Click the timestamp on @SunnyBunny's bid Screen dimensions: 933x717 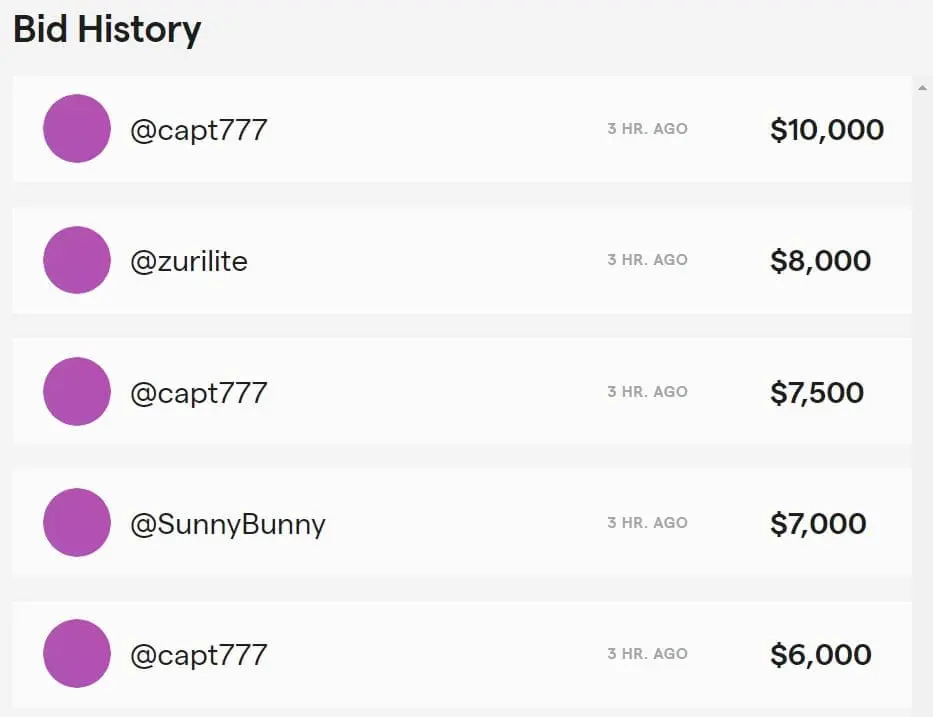click(x=647, y=522)
